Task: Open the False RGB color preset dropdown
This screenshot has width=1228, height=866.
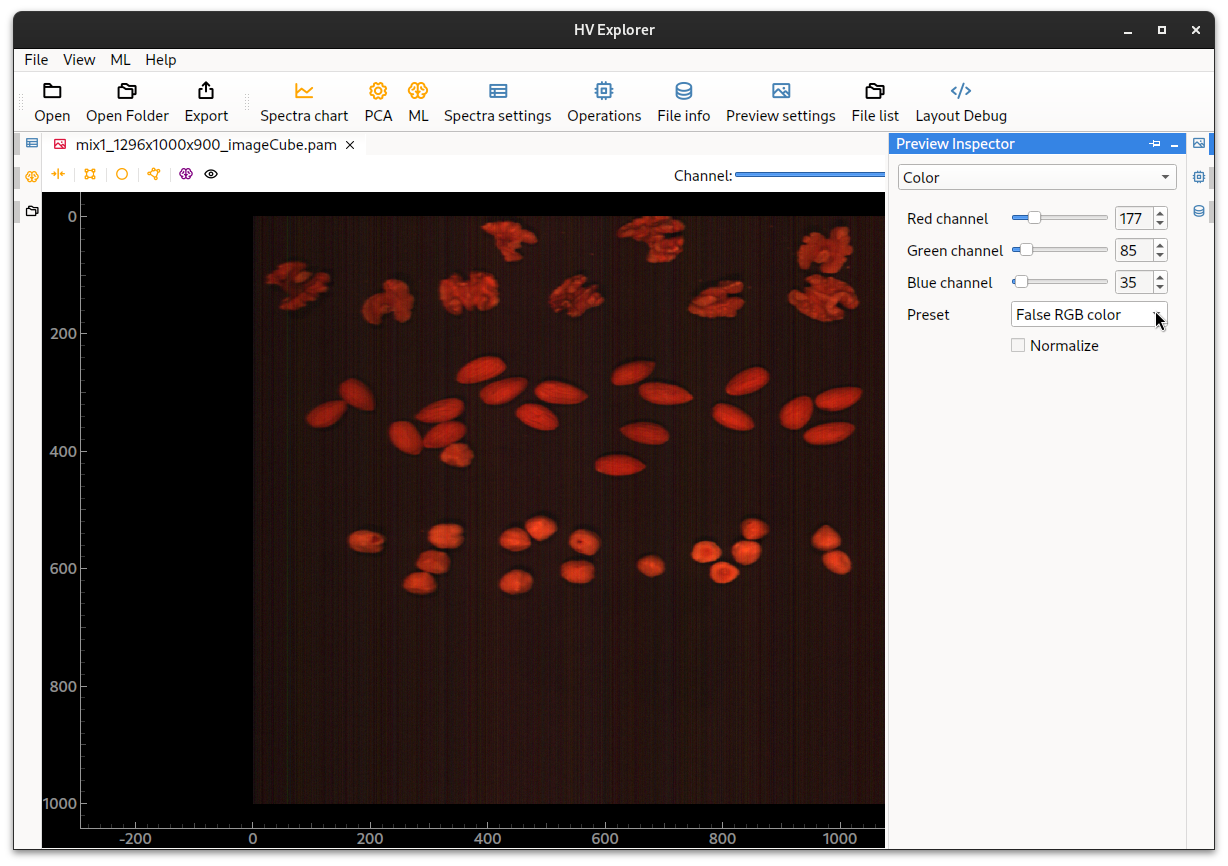Action: click(x=1089, y=314)
